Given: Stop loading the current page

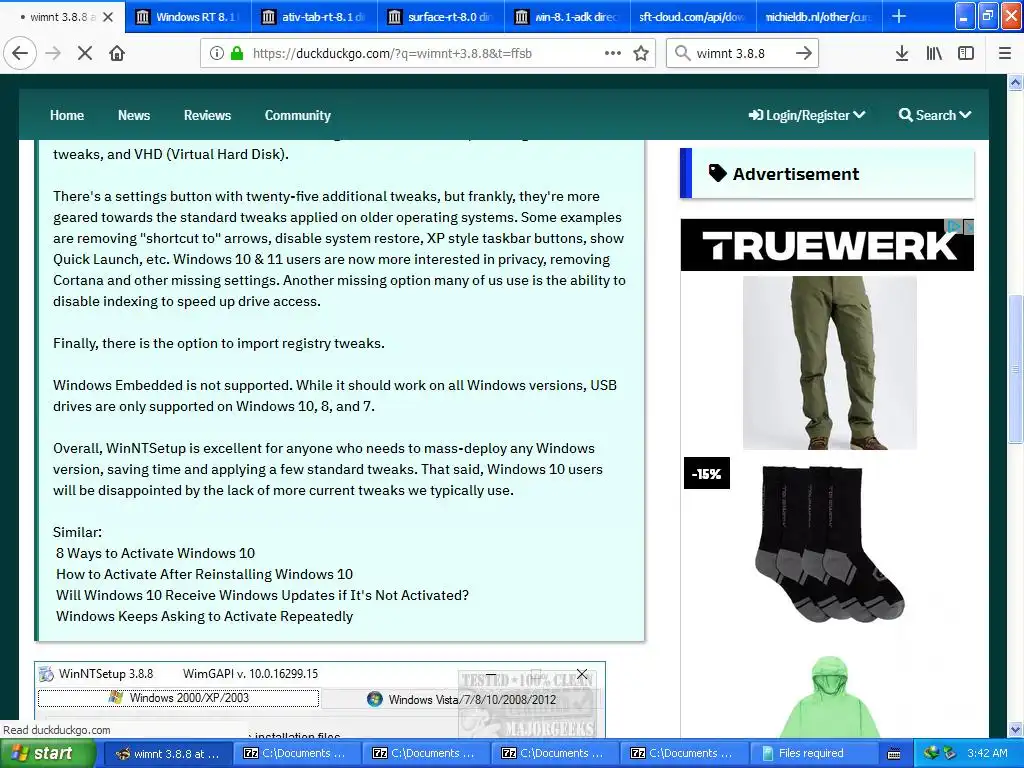Looking at the screenshot, I should click(85, 54).
